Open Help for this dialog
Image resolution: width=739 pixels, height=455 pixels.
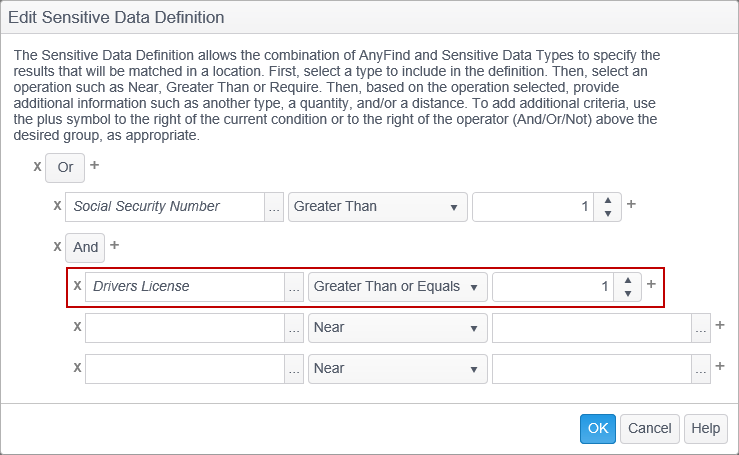tap(705, 428)
